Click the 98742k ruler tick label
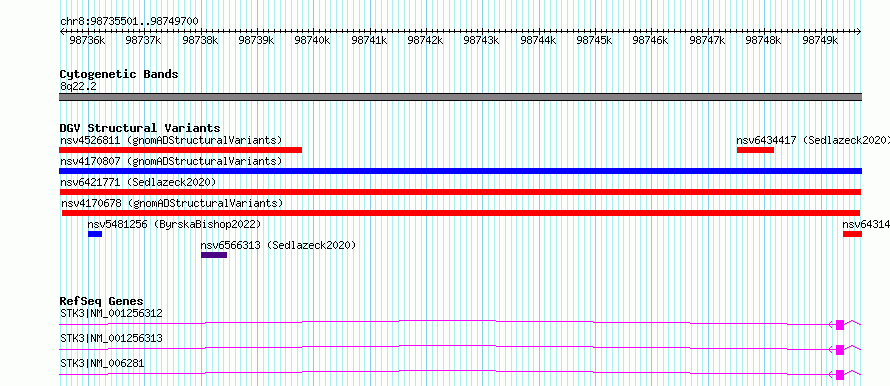The image size is (890, 386). [x=426, y=40]
